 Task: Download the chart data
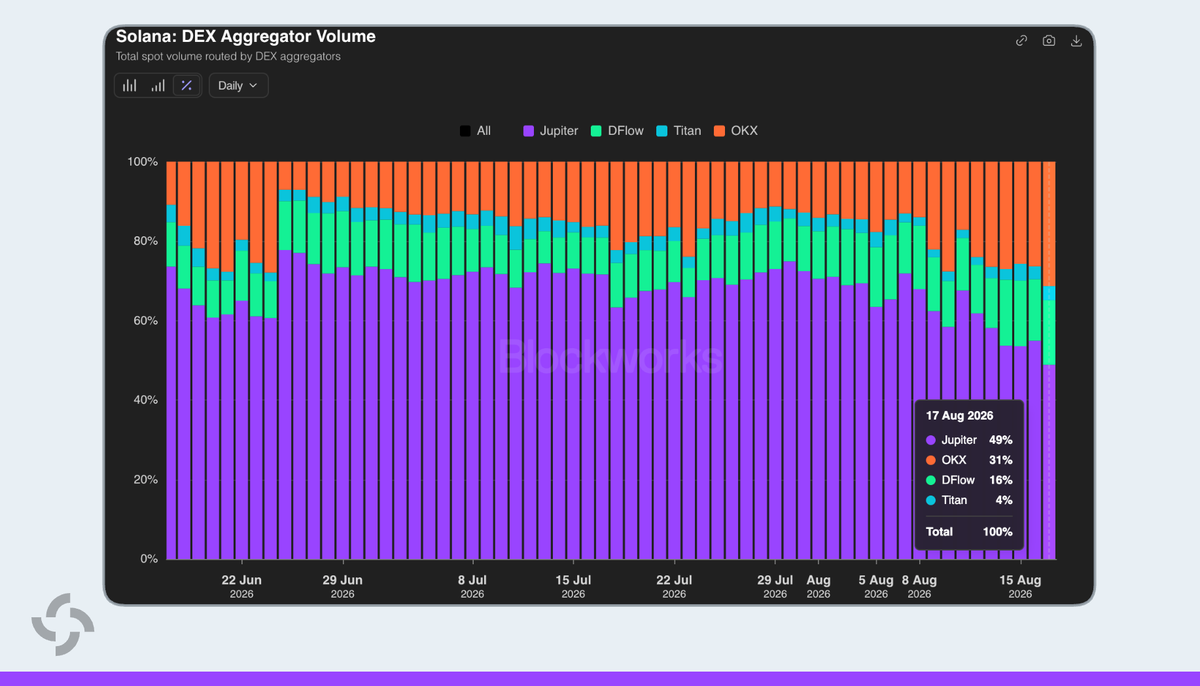pos(1077,41)
